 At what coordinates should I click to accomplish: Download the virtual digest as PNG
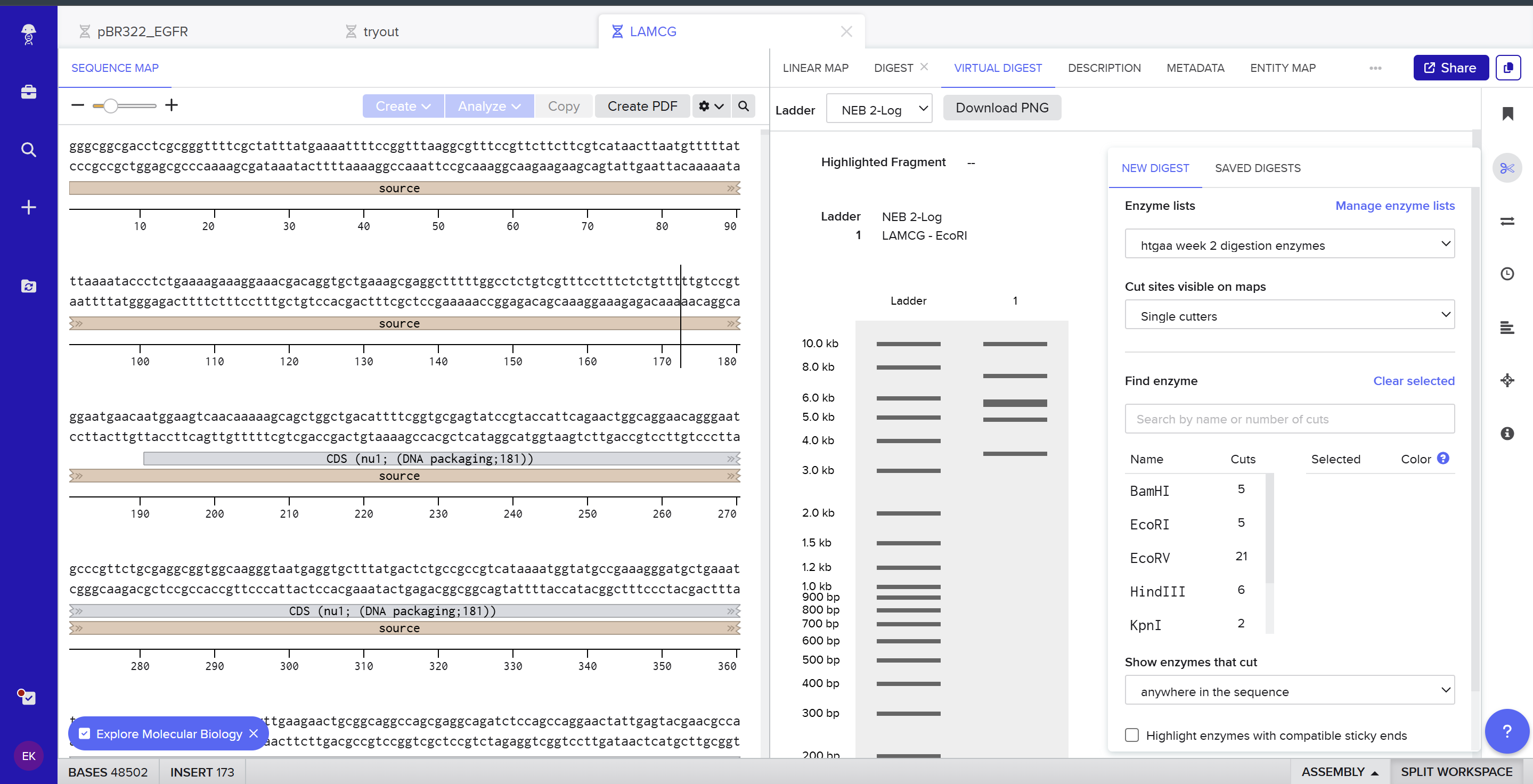tap(1002, 108)
